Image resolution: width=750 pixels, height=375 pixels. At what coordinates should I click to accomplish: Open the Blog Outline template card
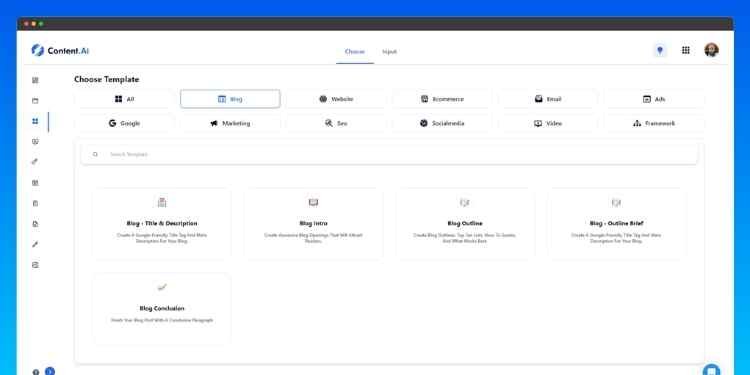pos(465,223)
